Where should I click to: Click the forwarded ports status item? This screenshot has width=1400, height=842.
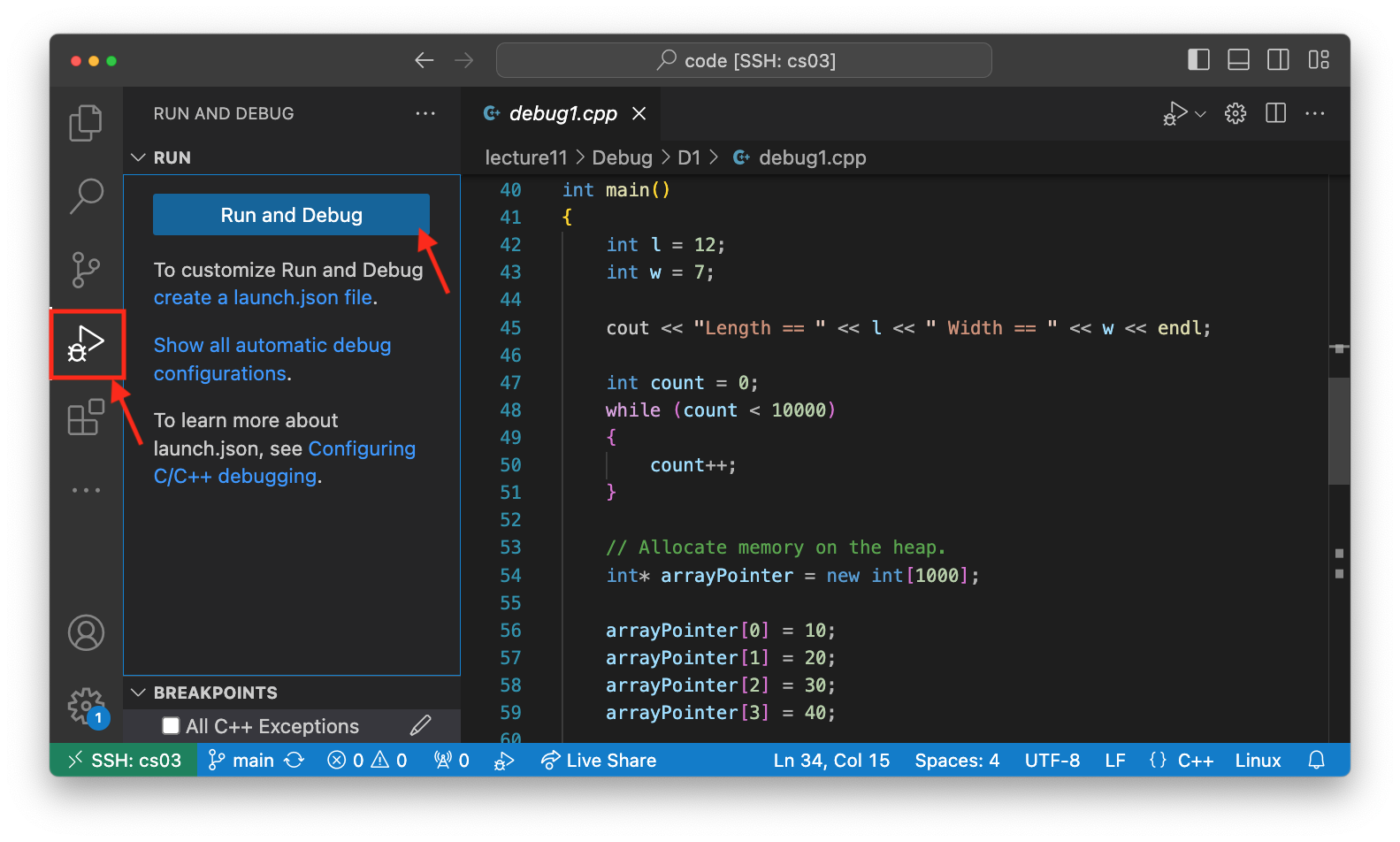451,761
